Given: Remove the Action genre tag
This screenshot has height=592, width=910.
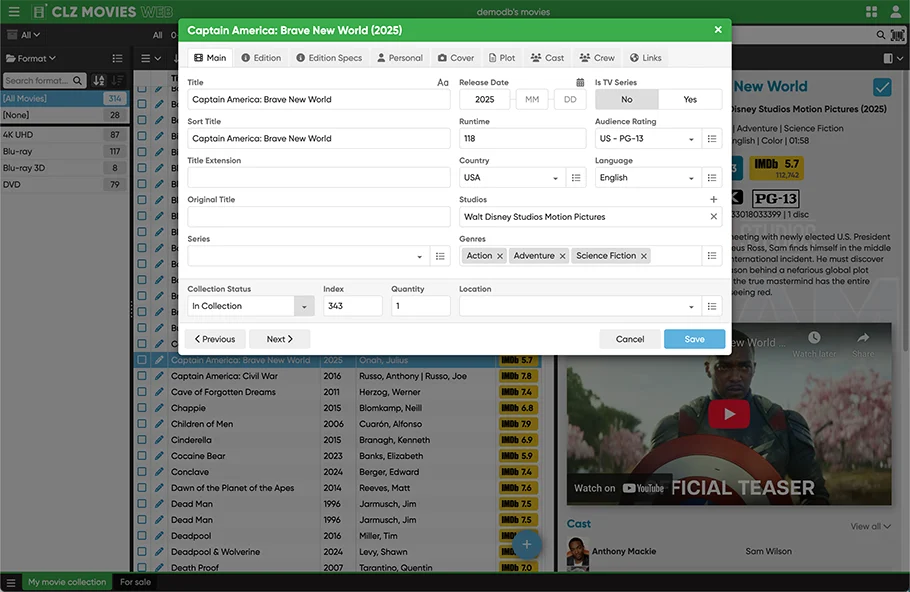Looking at the screenshot, I should (x=500, y=256).
